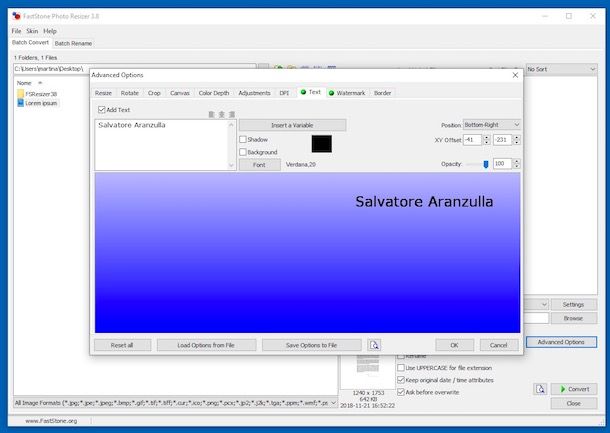Image resolution: width=610 pixels, height=433 pixels.
Task: Click the green play icon on the Convert button
Action: [x=563, y=389]
